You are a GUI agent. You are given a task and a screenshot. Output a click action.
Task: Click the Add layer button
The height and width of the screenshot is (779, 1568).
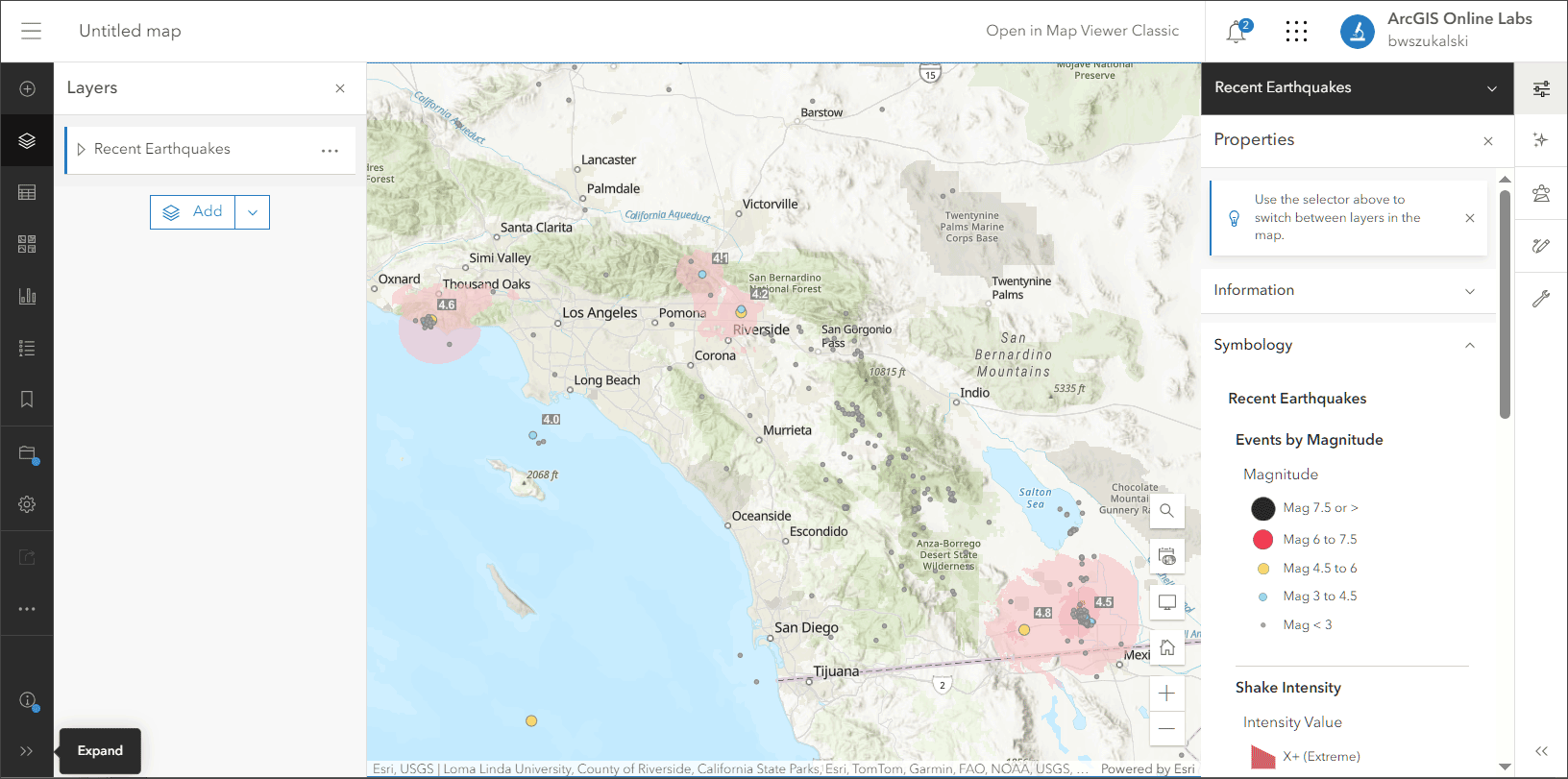click(192, 212)
